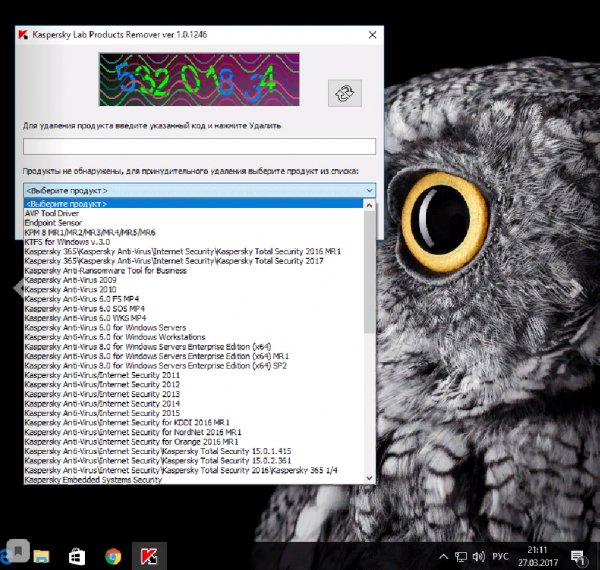
Task: Switch input language via РУС indicator
Action: pyautogui.click(x=501, y=556)
